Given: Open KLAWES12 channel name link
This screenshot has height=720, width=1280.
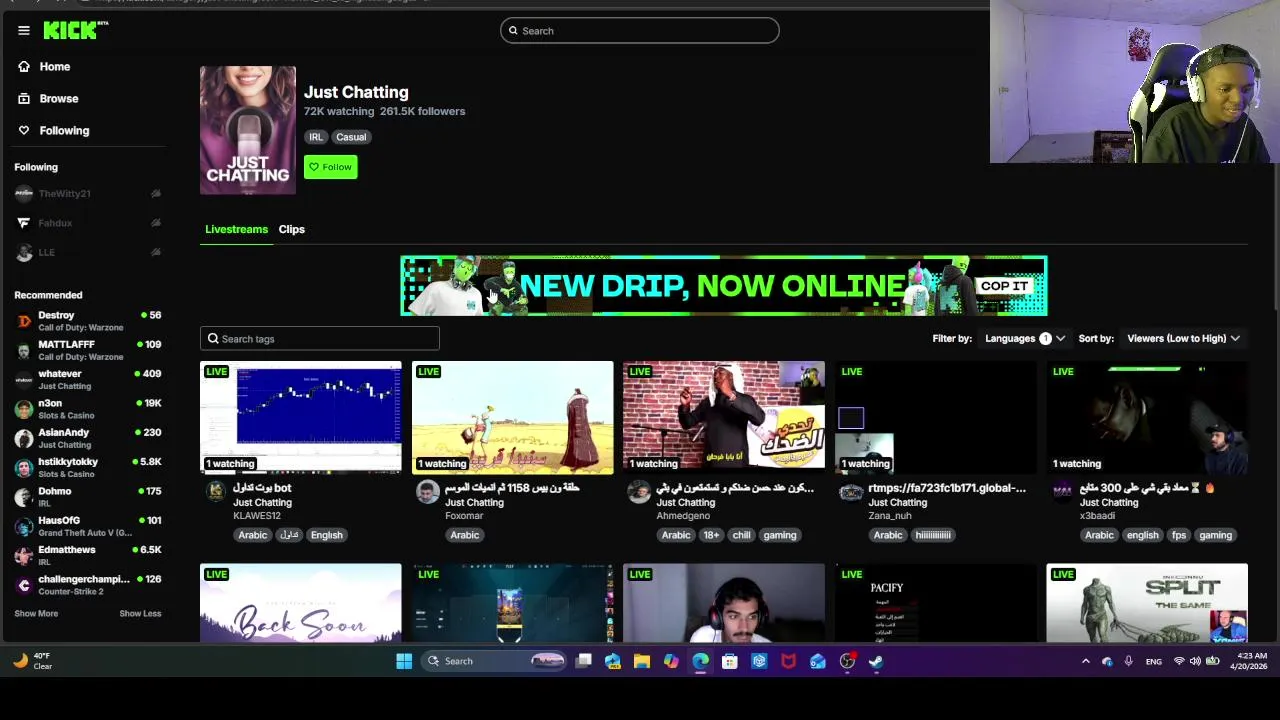Looking at the screenshot, I should click(x=257, y=516).
